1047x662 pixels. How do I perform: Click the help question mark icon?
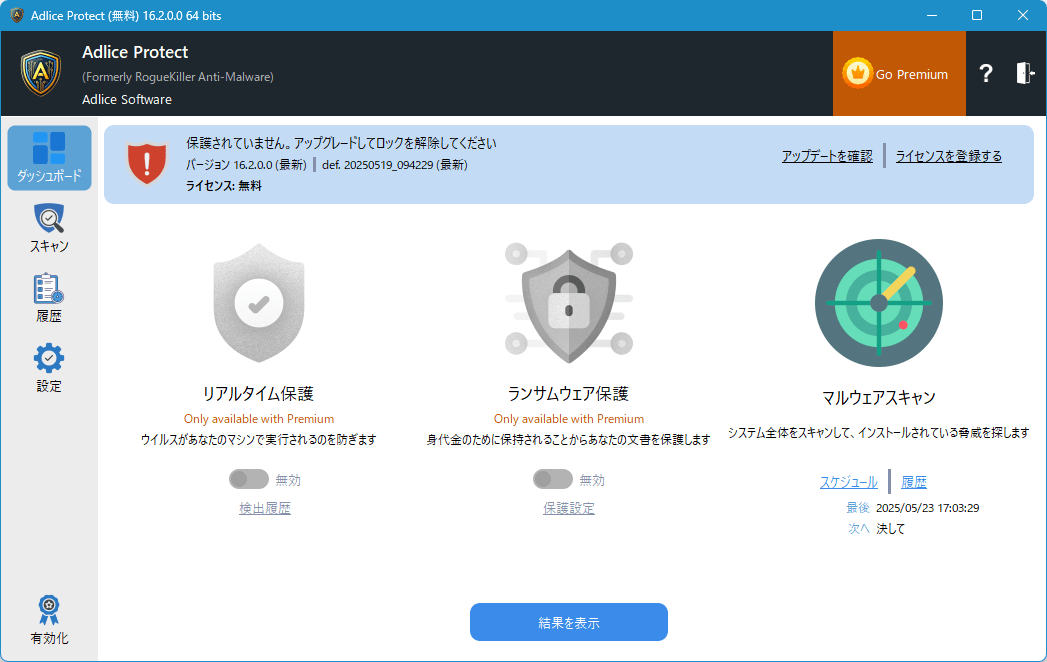point(986,73)
